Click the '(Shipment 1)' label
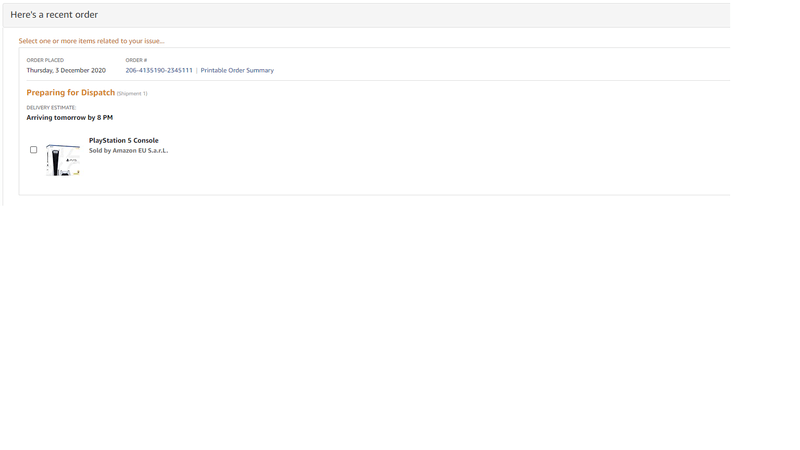This screenshot has width=800, height=450. pos(132,93)
